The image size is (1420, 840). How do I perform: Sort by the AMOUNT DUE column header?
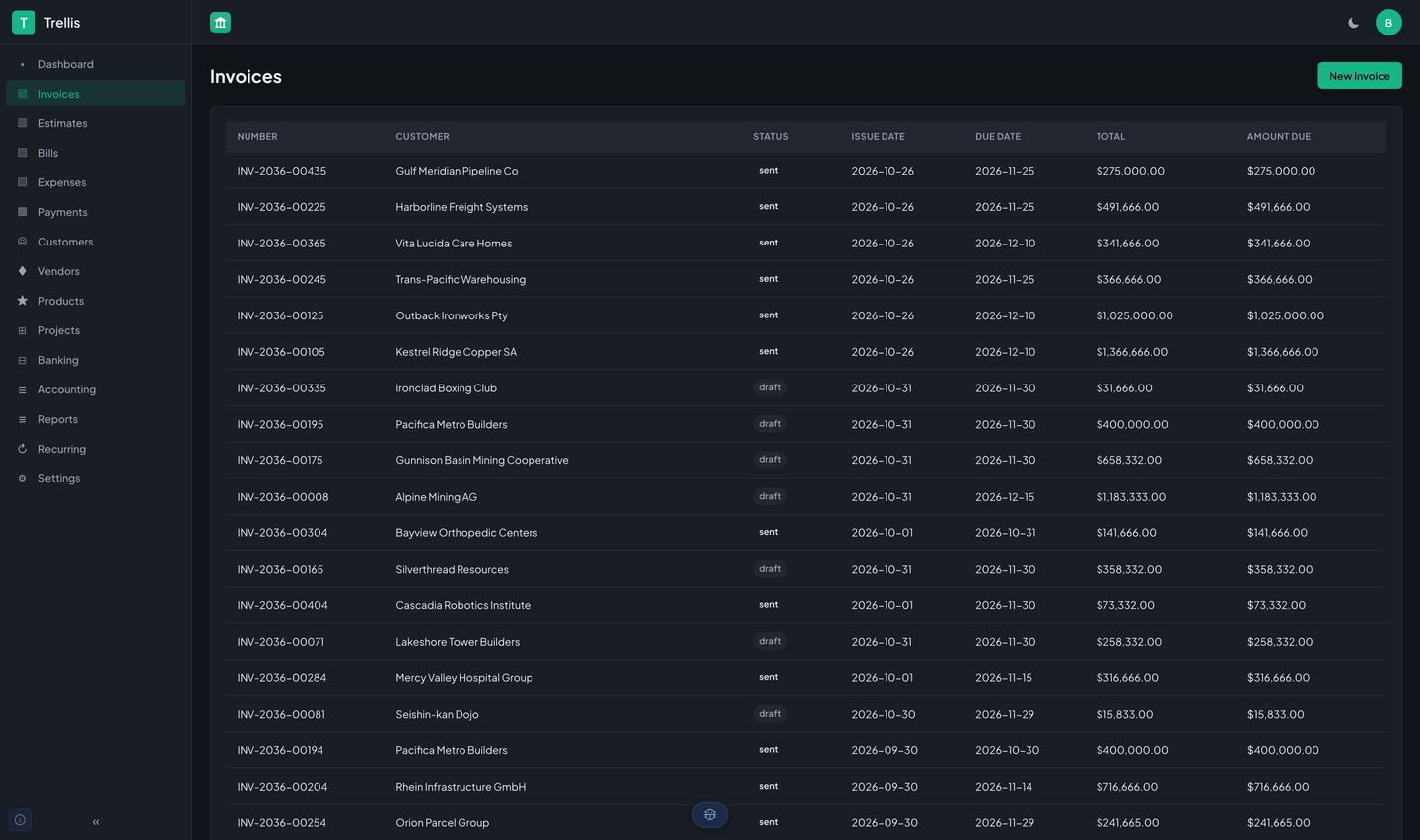(x=1278, y=137)
